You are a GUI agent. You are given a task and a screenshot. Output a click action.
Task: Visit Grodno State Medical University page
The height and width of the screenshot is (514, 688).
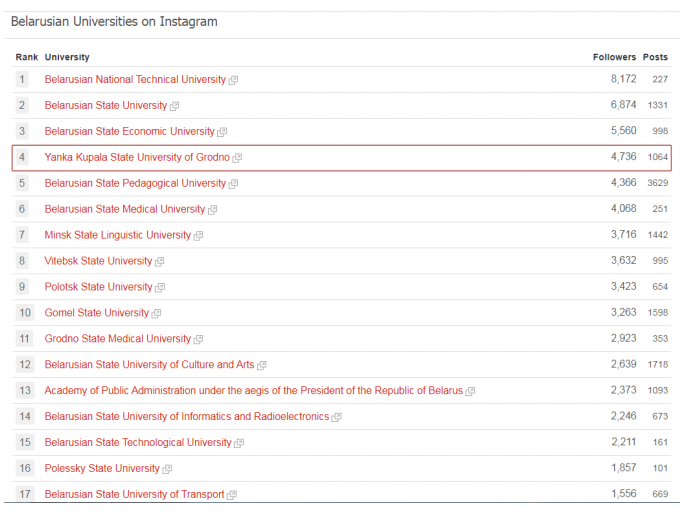[x=118, y=338]
